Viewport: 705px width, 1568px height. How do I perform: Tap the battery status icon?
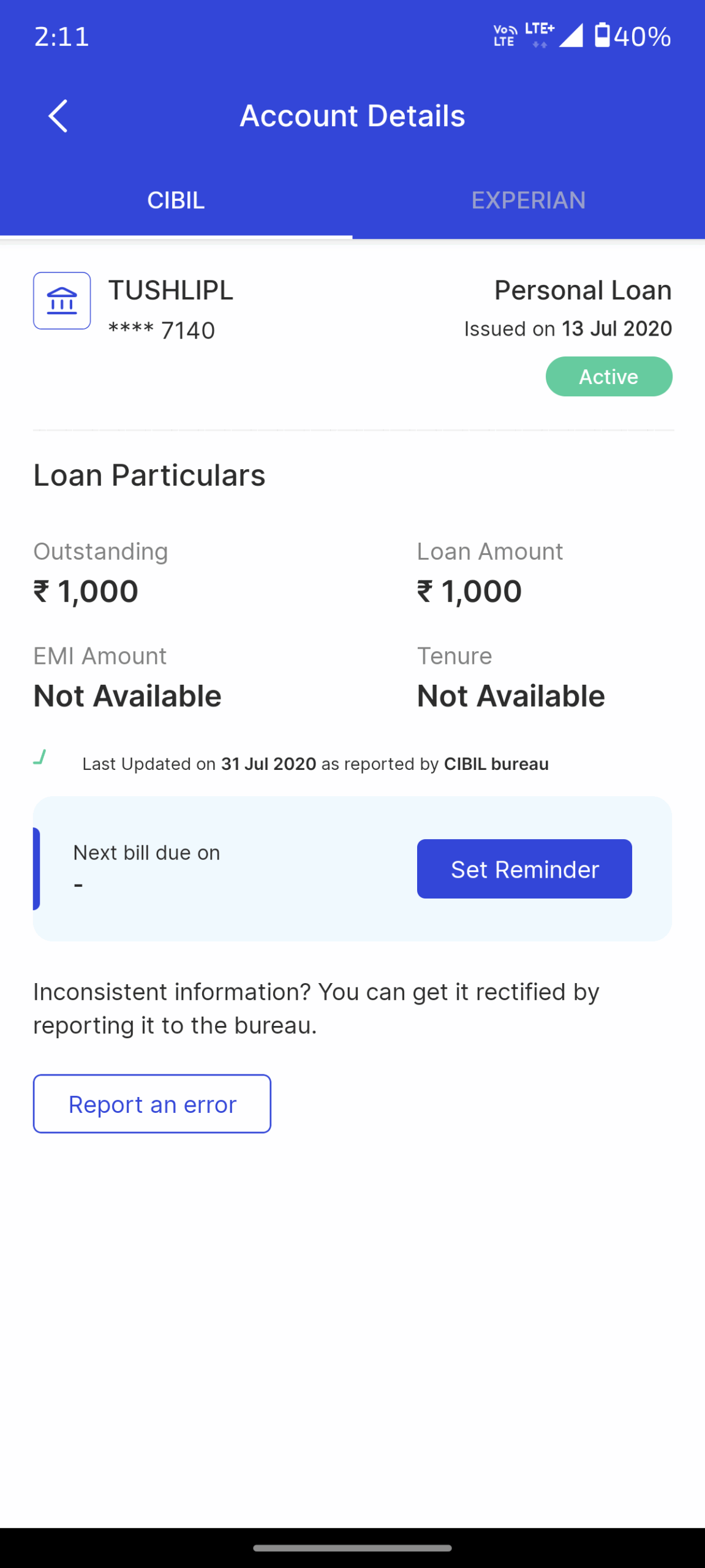(602, 36)
